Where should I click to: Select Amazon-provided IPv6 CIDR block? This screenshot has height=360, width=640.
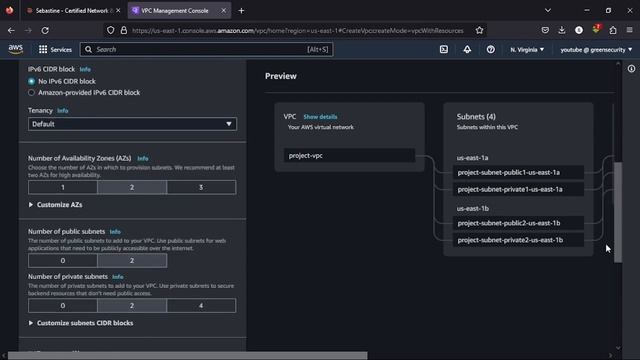pyautogui.click(x=31, y=93)
